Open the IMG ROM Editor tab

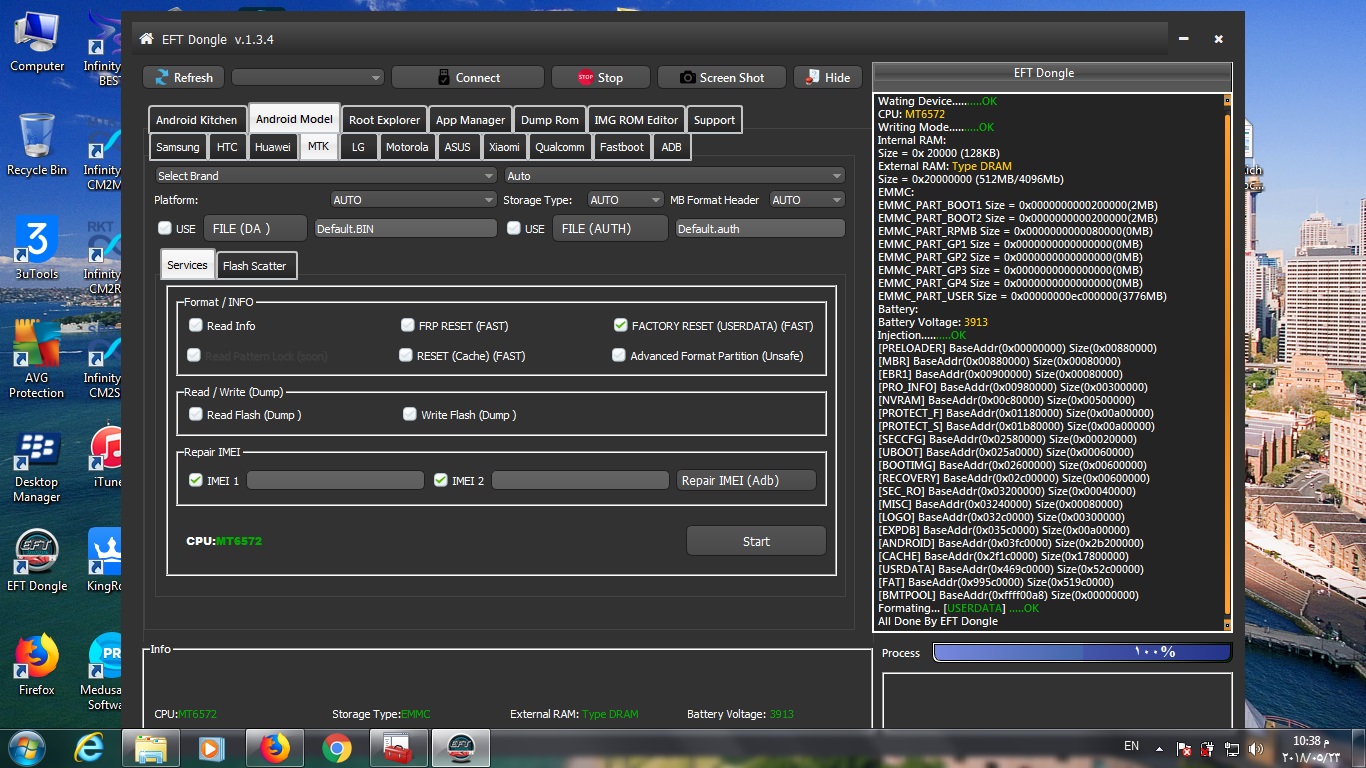click(x=636, y=120)
